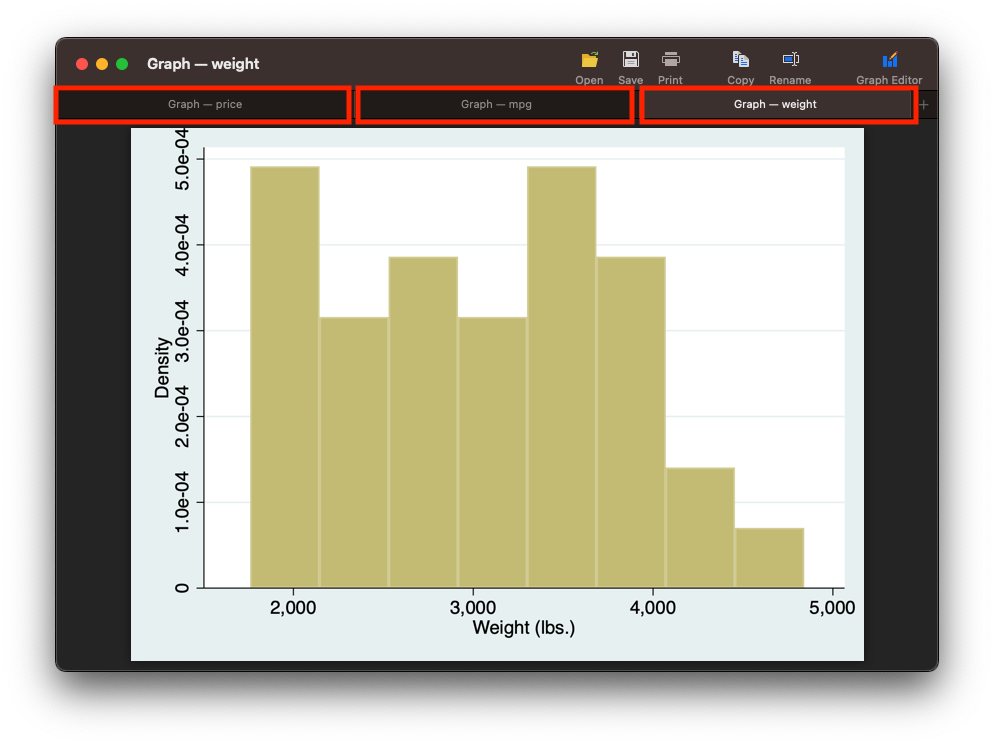This screenshot has width=994, height=745.
Task: Minimize the window using yellow button
Action: (102, 64)
